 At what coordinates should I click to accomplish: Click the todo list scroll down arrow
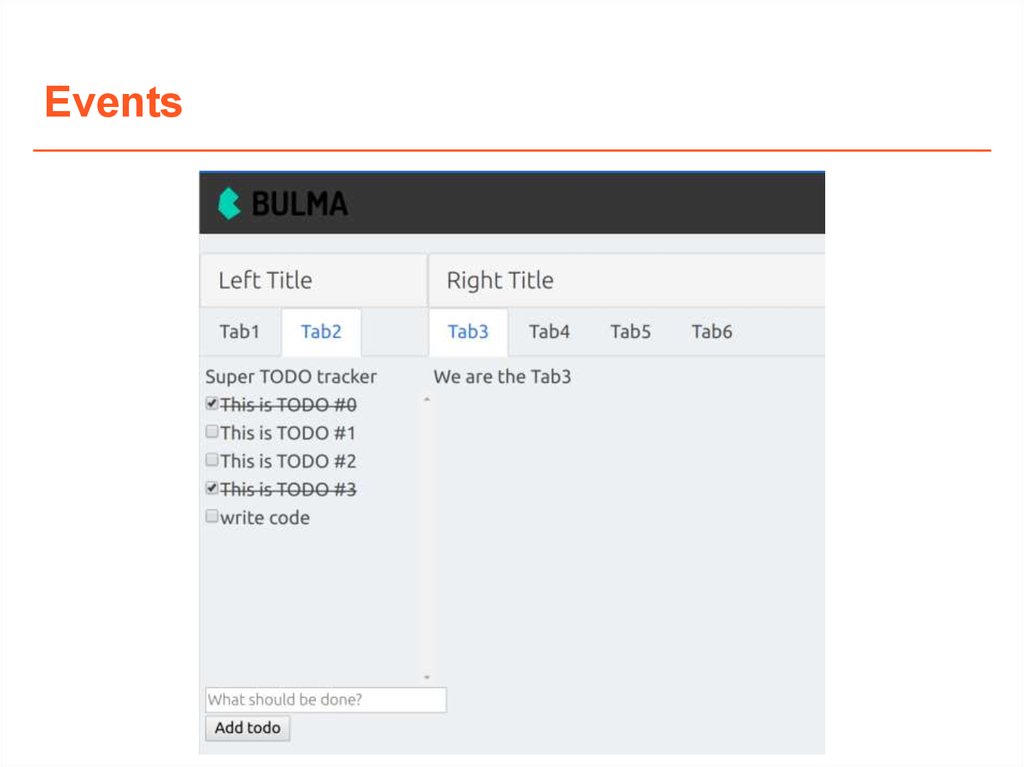[x=427, y=677]
